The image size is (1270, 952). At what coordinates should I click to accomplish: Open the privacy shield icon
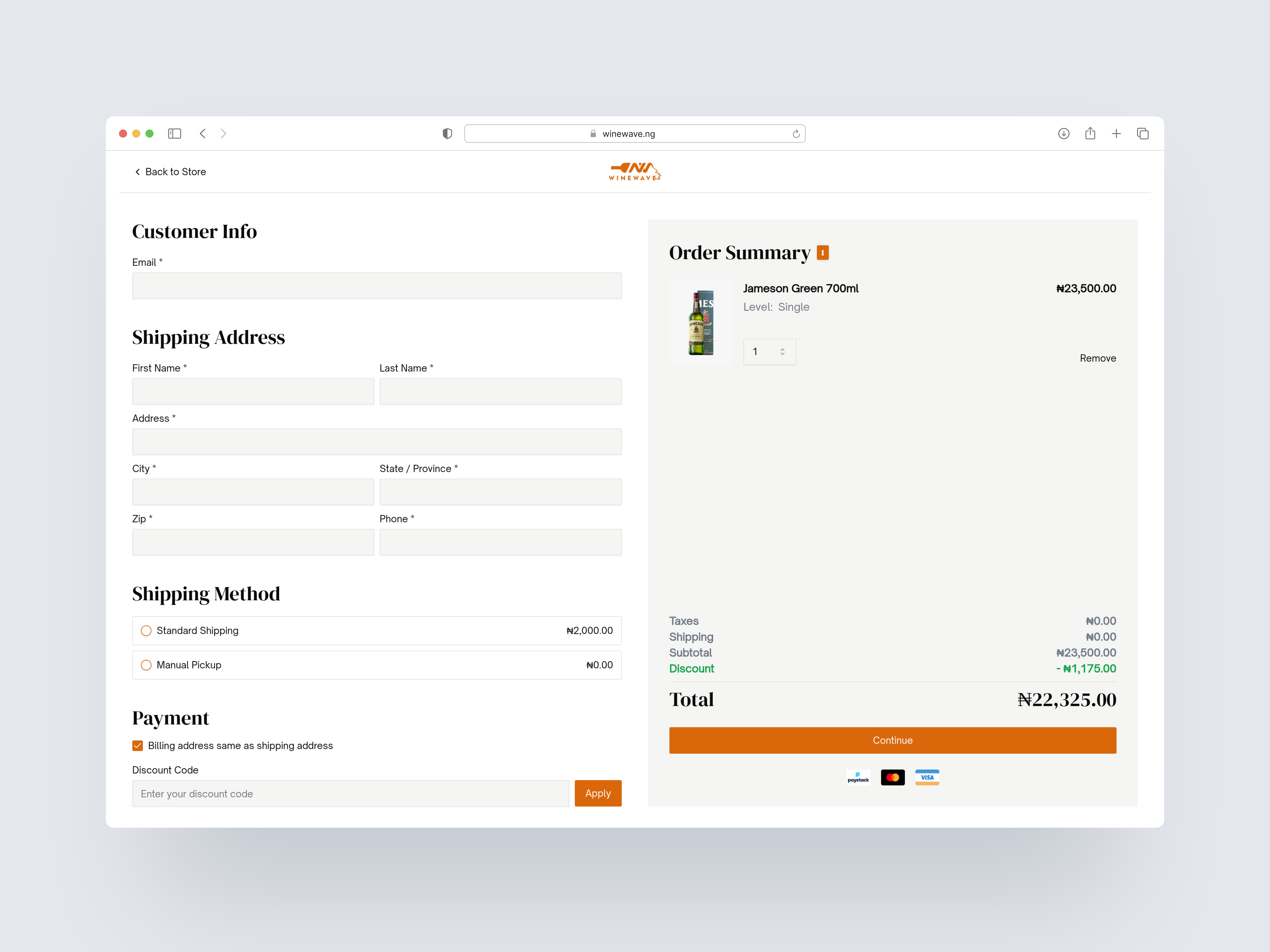(447, 134)
